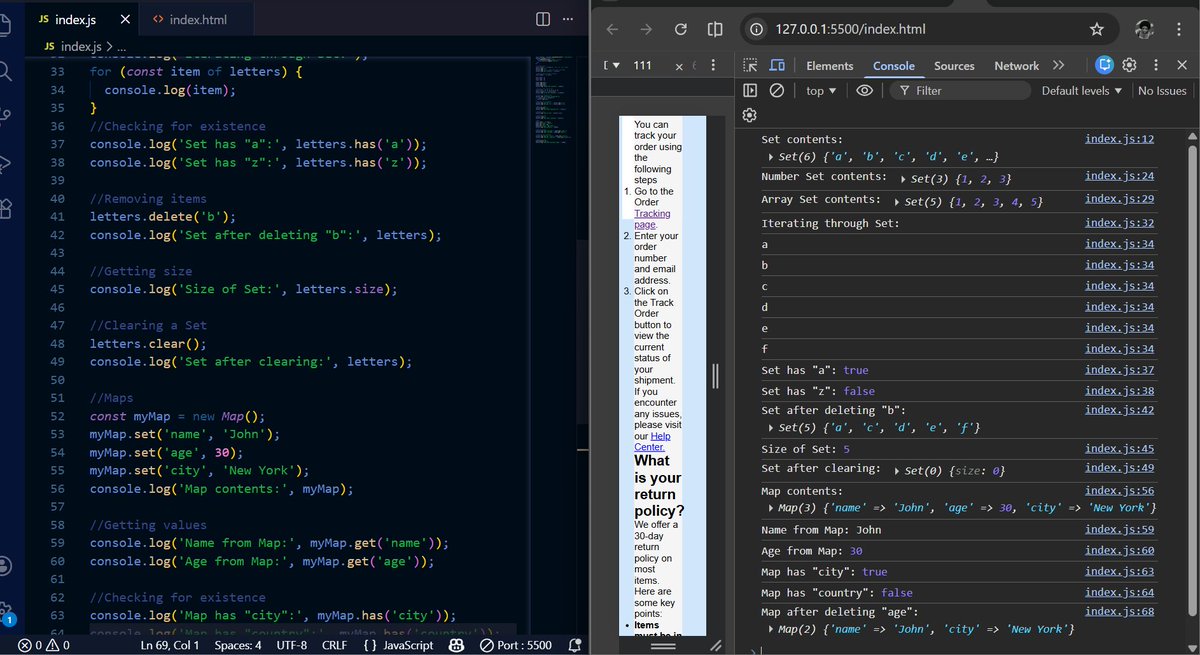Switch to index.html editor tab

pos(197,20)
